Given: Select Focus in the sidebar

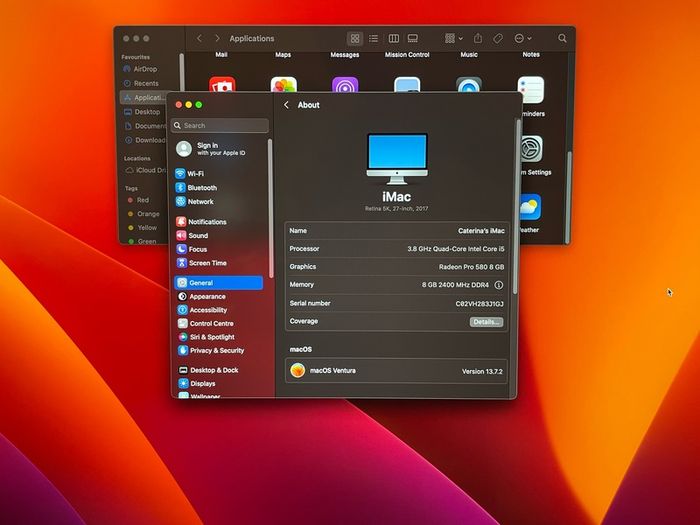Looking at the screenshot, I should click(192, 250).
